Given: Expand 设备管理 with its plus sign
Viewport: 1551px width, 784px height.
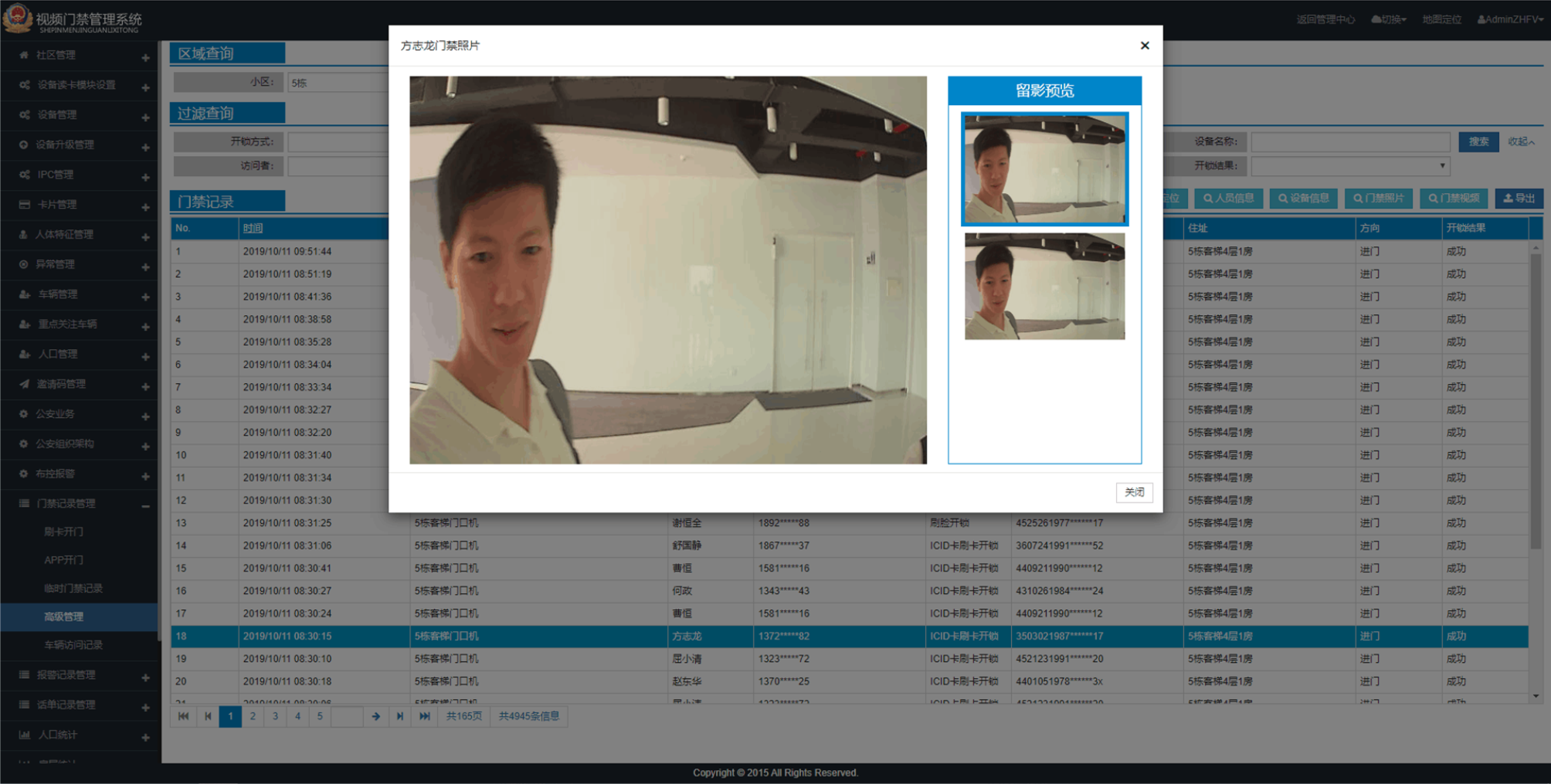Looking at the screenshot, I should [x=145, y=117].
